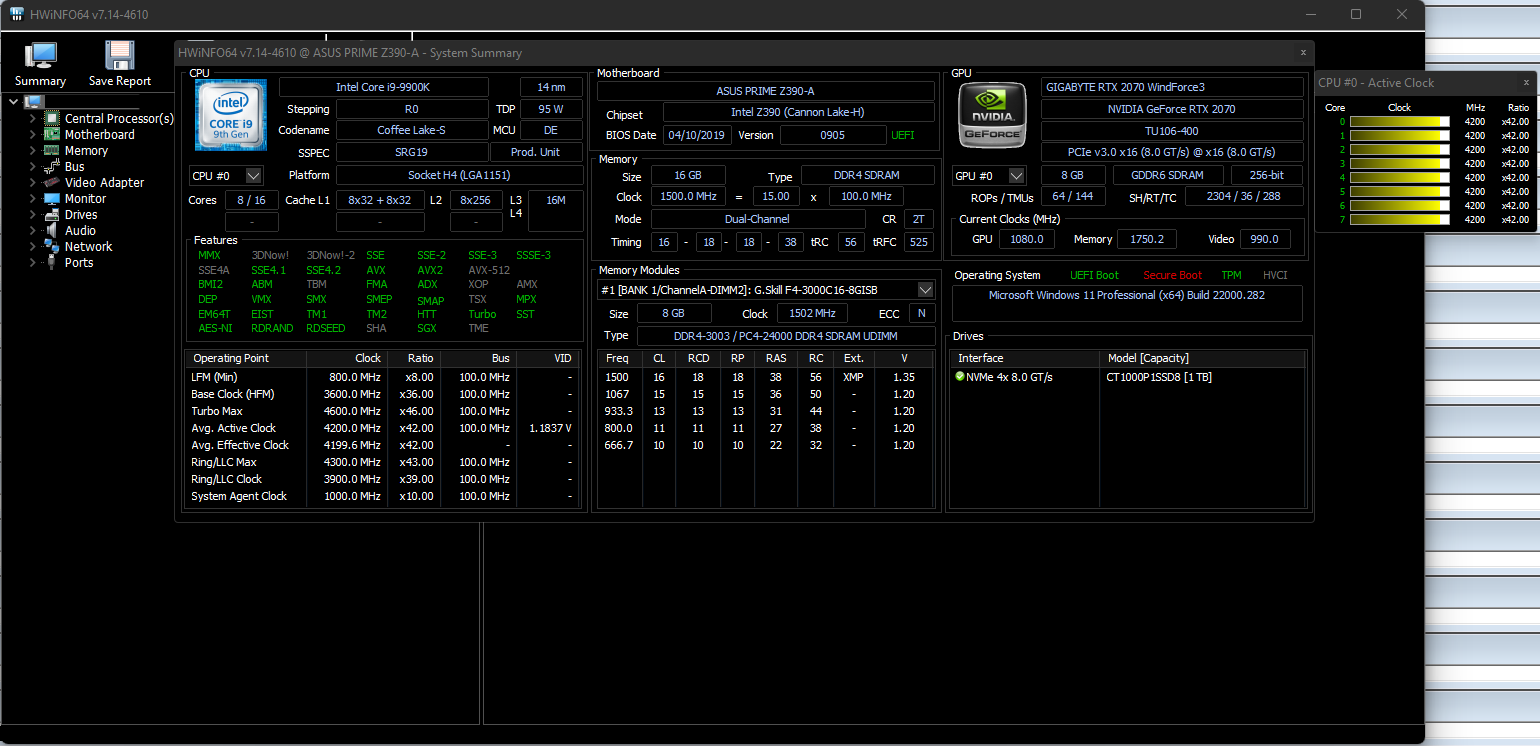Select the Bus tree icon
Viewport: 1540px width, 746px height.
pos(51,166)
